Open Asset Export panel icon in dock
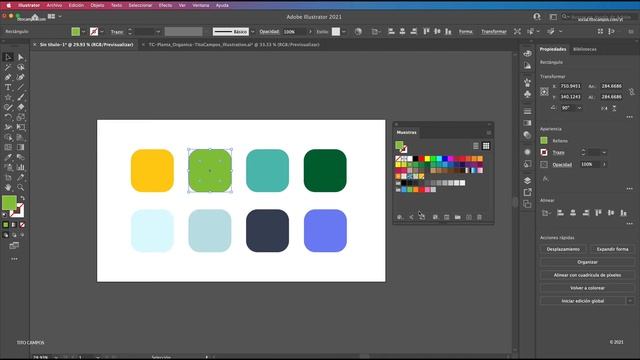The width and height of the screenshot is (640, 360). [x=527, y=192]
